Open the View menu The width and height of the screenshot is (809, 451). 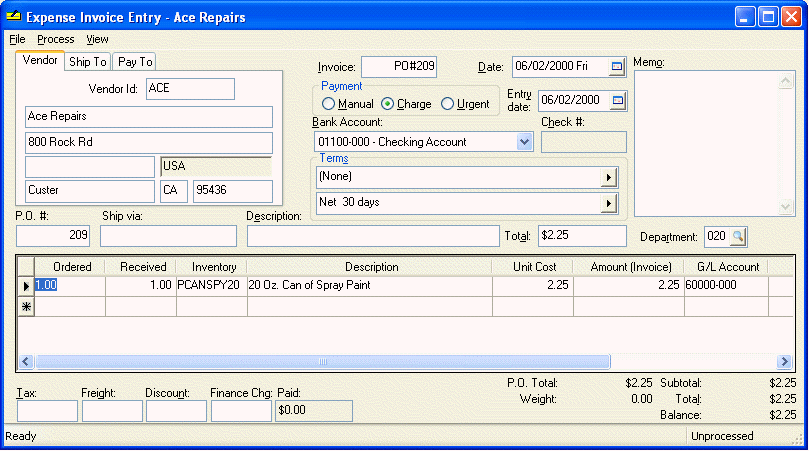click(x=97, y=39)
